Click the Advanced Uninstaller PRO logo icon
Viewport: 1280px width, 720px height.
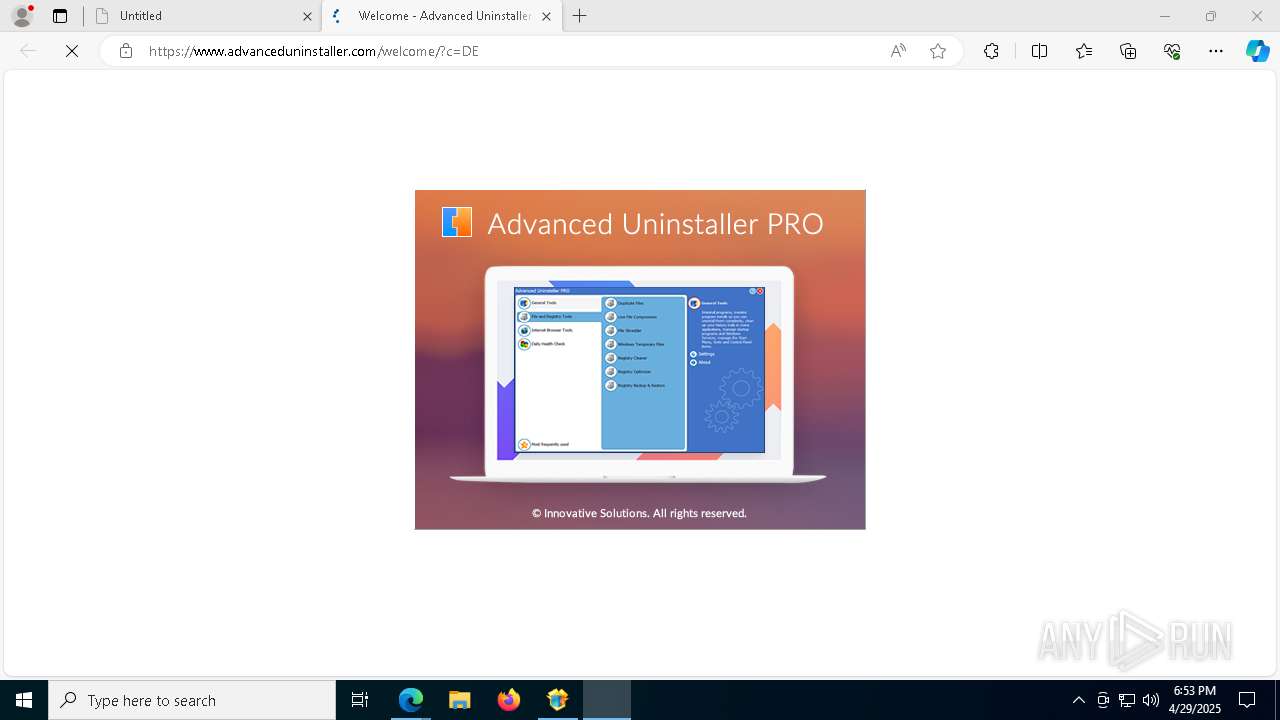tap(457, 222)
